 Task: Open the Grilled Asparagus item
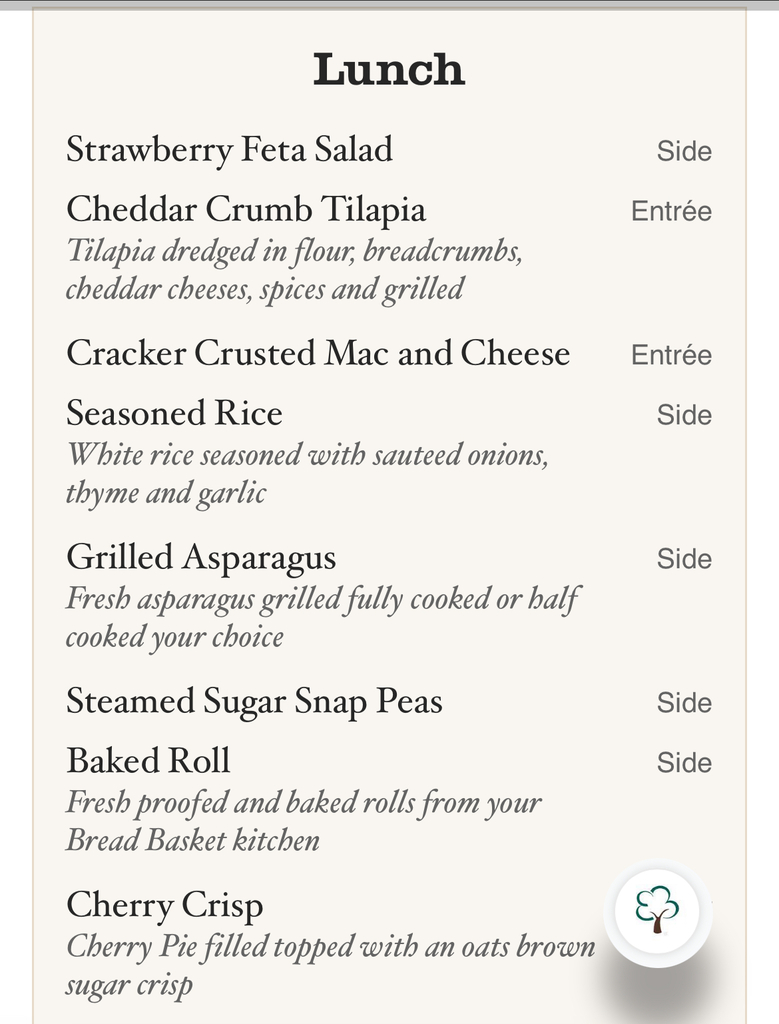click(x=201, y=558)
